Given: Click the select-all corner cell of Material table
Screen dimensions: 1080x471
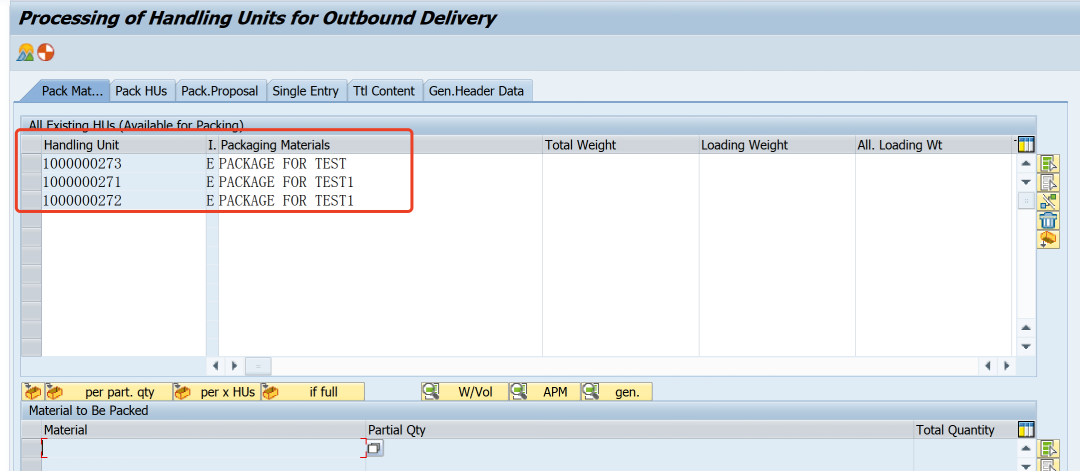Looking at the screenshot, I should (x=32, y=430).
